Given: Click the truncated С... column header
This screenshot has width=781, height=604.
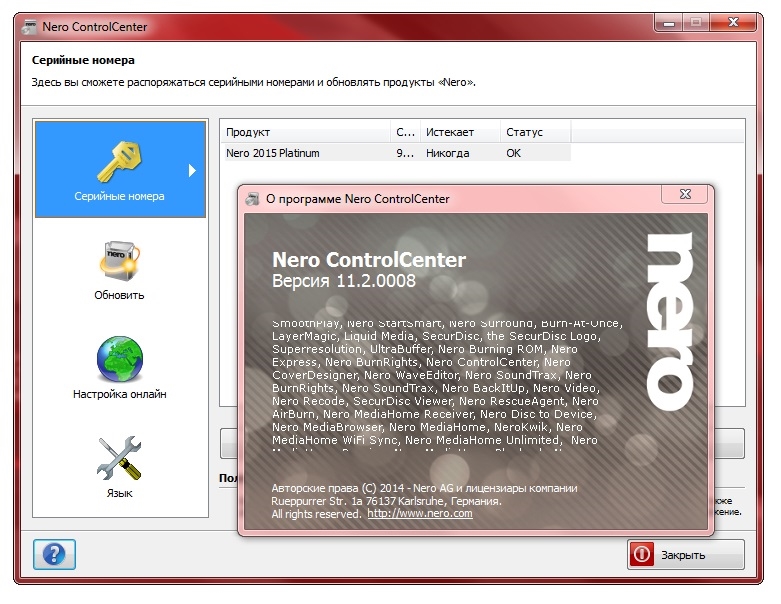Looking at the screenshot, I should coord(405,132).
